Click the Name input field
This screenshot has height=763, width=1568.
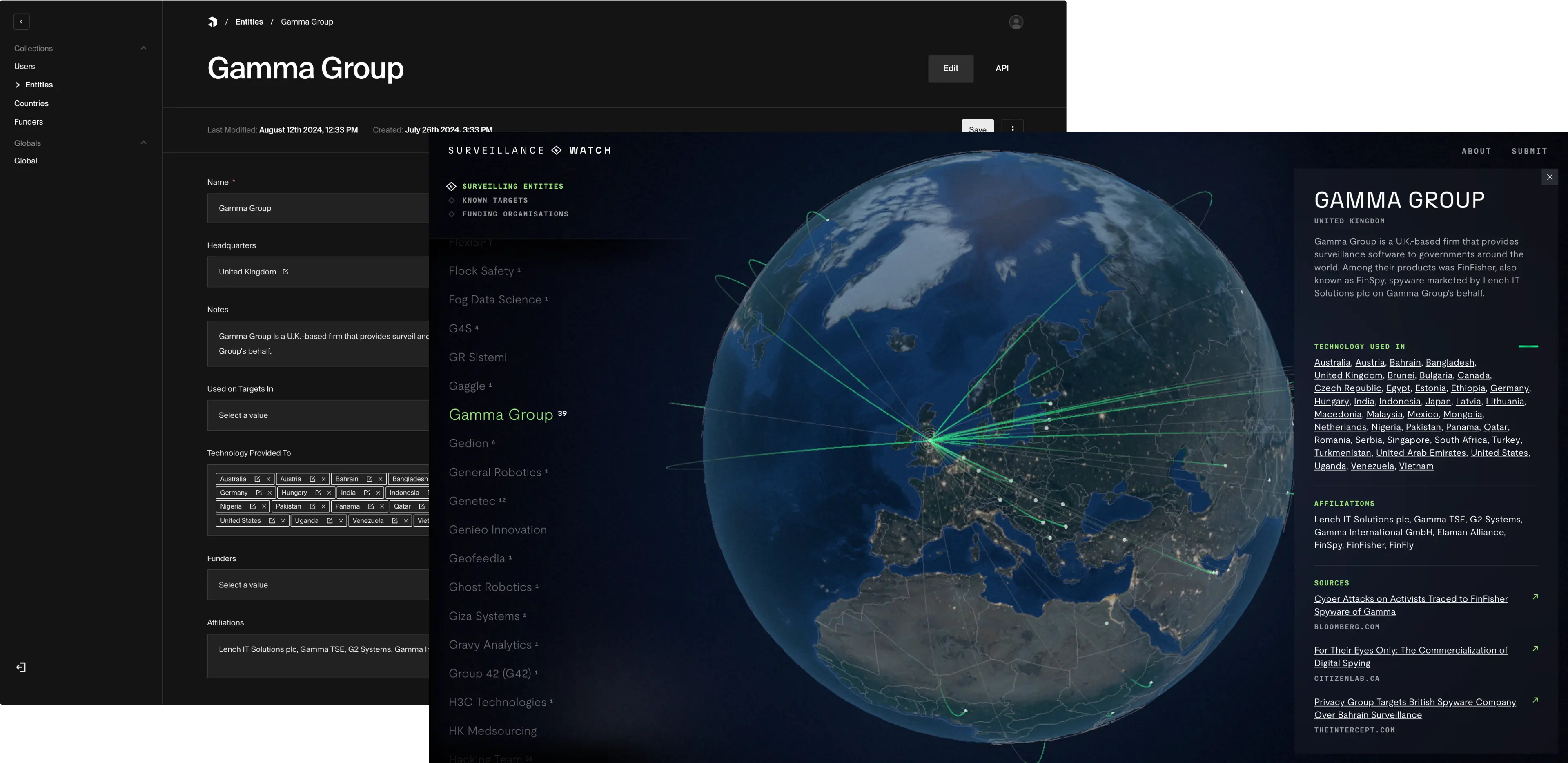318,208
